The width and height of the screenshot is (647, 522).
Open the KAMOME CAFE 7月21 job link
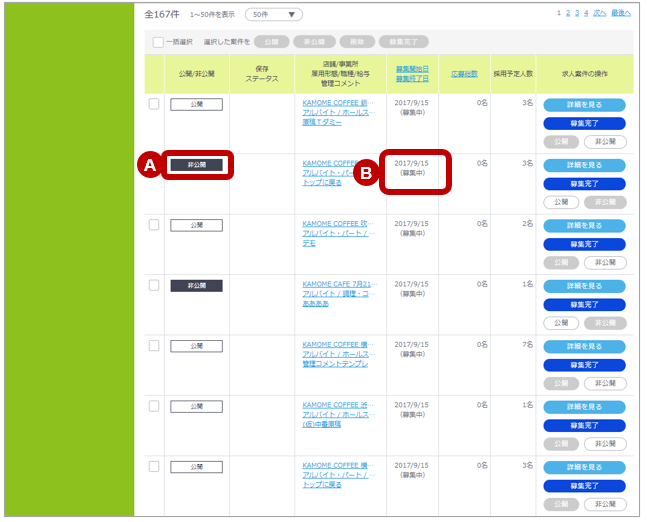coord(336,284)
